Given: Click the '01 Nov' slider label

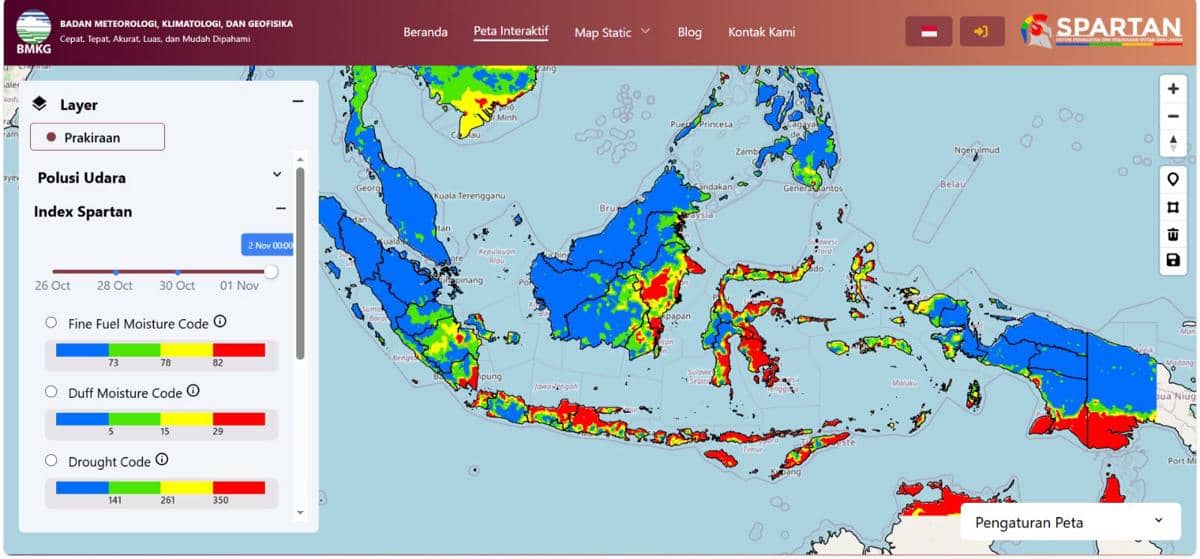Looking at the screenshot, I should [x=240, y=286].
